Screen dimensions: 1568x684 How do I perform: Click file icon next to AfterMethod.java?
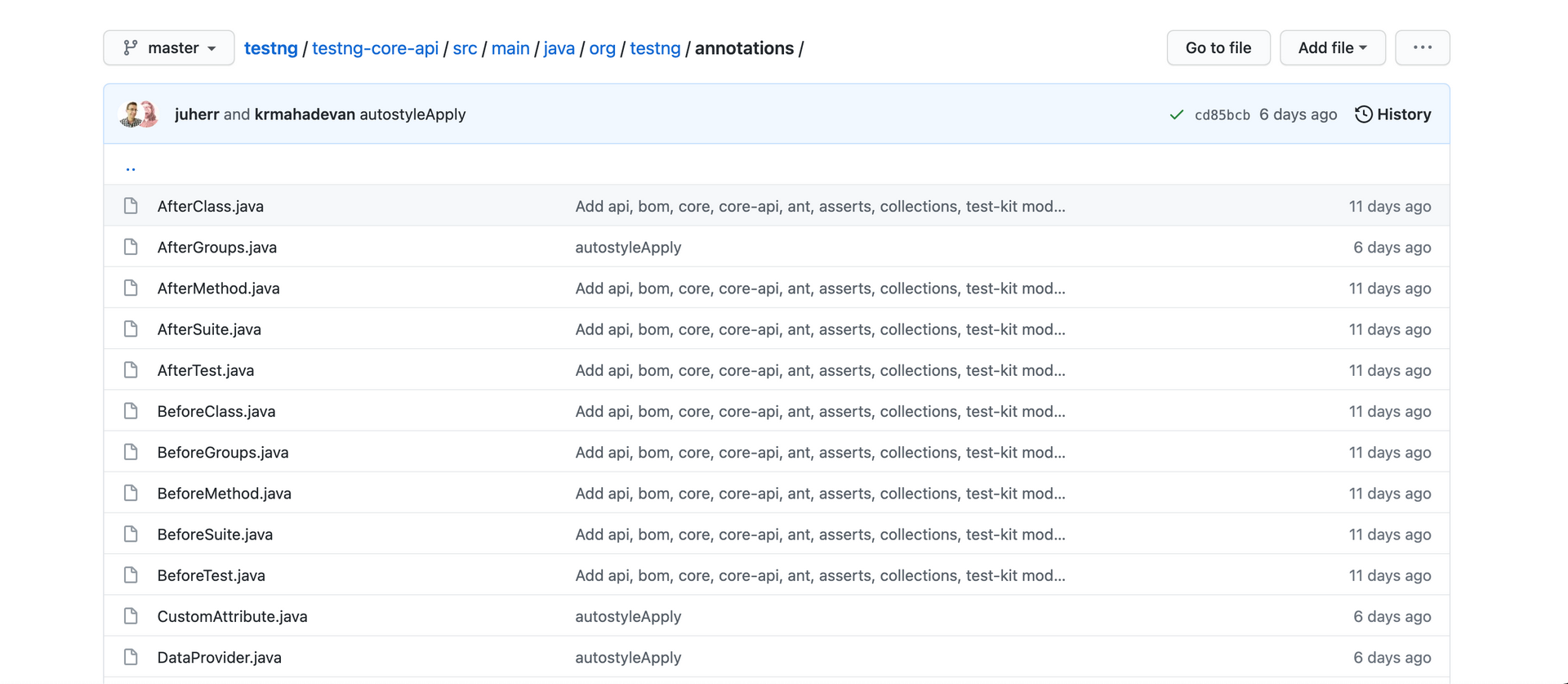tap(131, 287)
